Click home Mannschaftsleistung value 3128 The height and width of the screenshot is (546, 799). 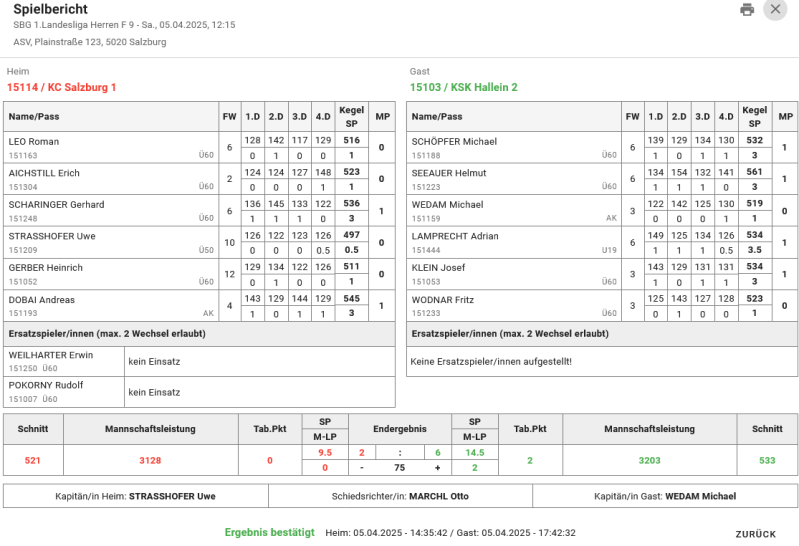pos(150,460)
